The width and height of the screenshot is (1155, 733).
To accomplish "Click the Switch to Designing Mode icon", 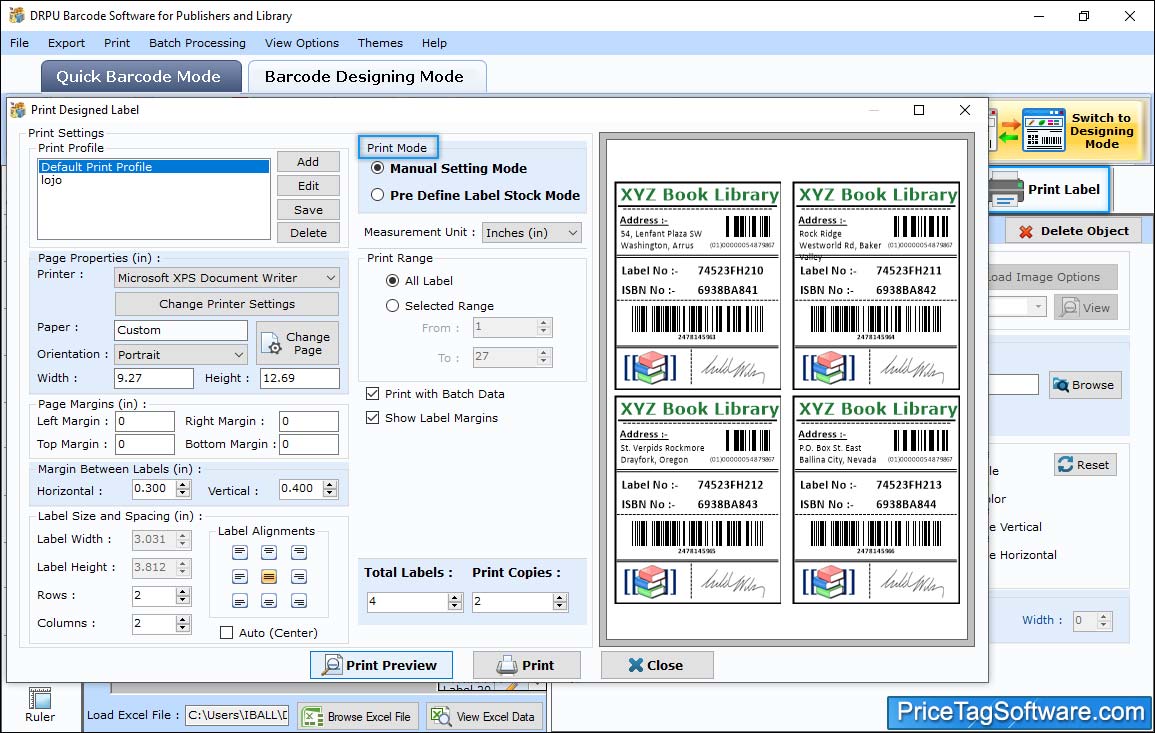I will pos(1043,130).
